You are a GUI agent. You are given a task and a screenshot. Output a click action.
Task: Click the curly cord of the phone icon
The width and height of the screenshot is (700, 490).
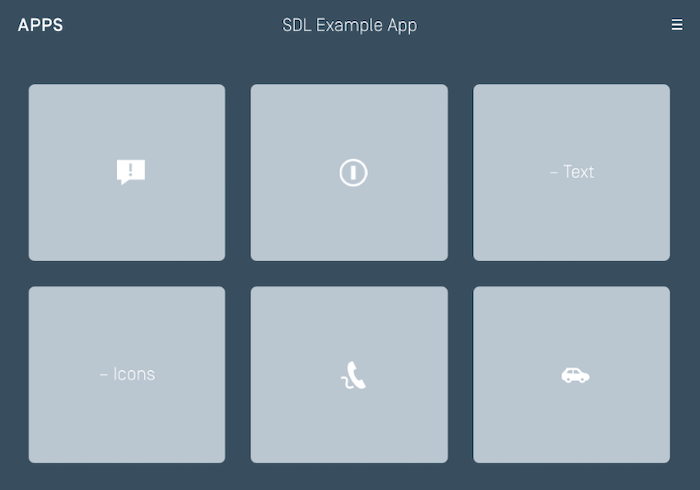pos(346,381)
